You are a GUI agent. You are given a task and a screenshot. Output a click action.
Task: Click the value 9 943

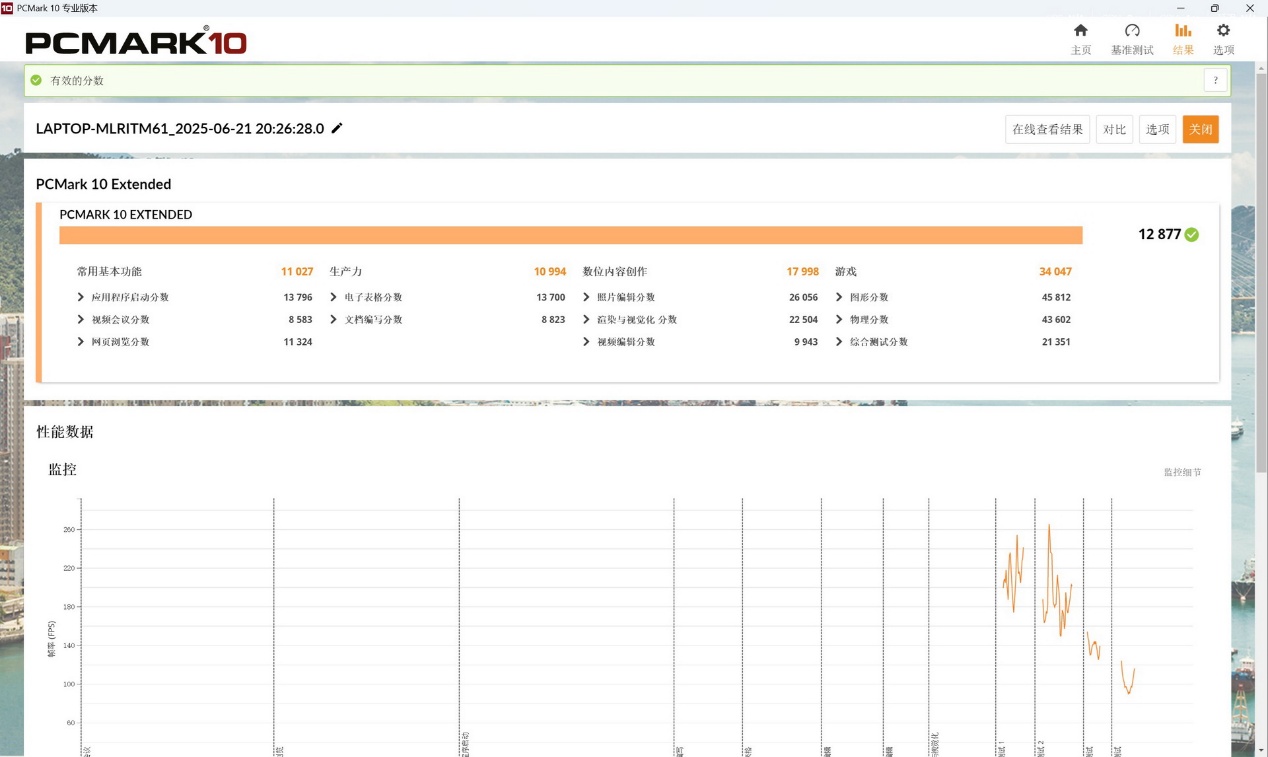tap(807, 342)
